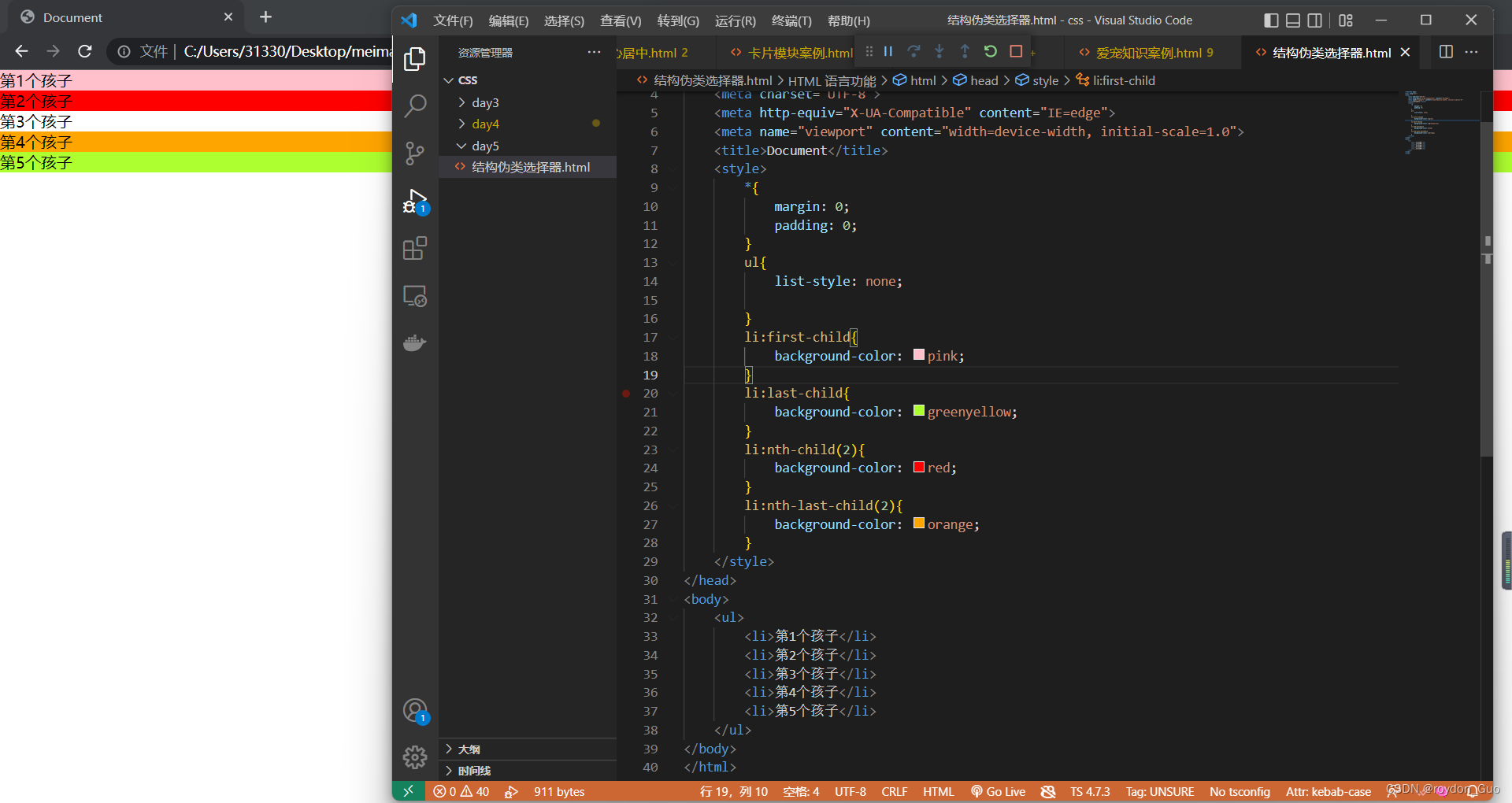The image size is (1512, 803).
Task: Select 结构伪类选择器.html in file tree
Action: click(528, 167)
